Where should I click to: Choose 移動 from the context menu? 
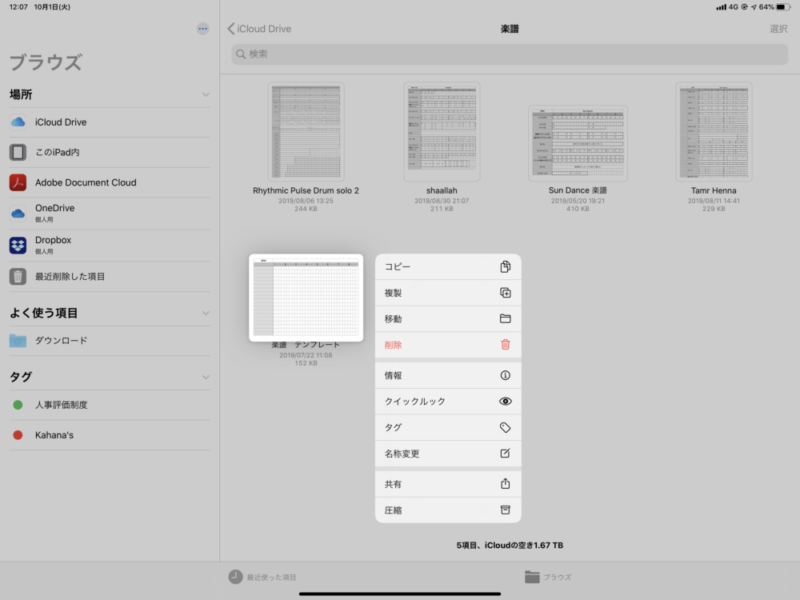(x=448, y=319)
